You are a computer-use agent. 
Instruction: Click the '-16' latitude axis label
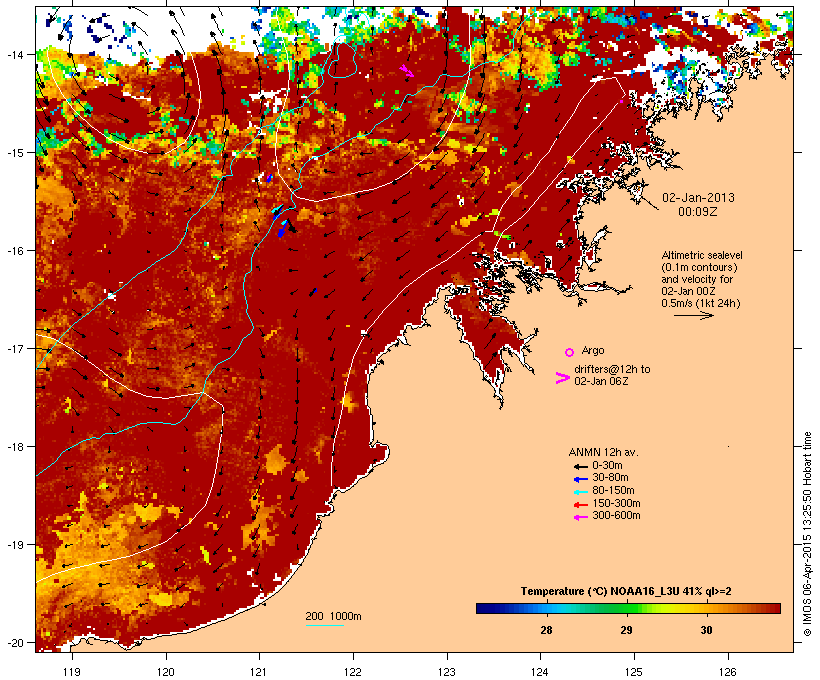point(14,251)
